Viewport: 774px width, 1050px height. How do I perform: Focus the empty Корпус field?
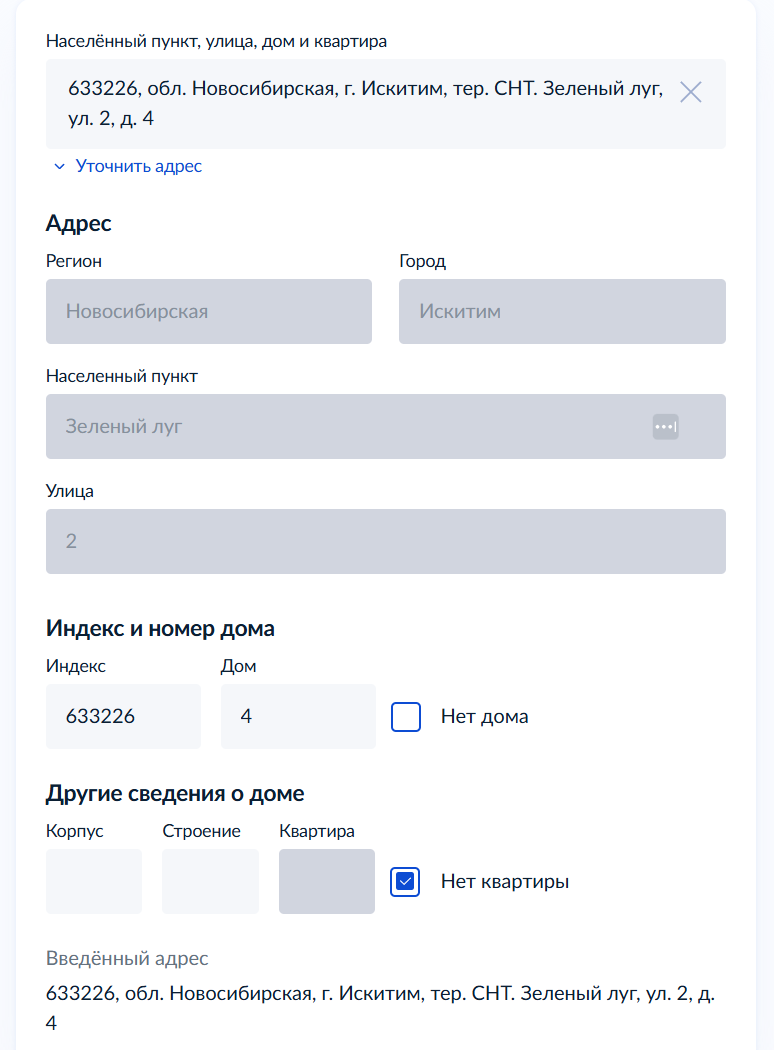pyautogui.click(x=94, y=882)
